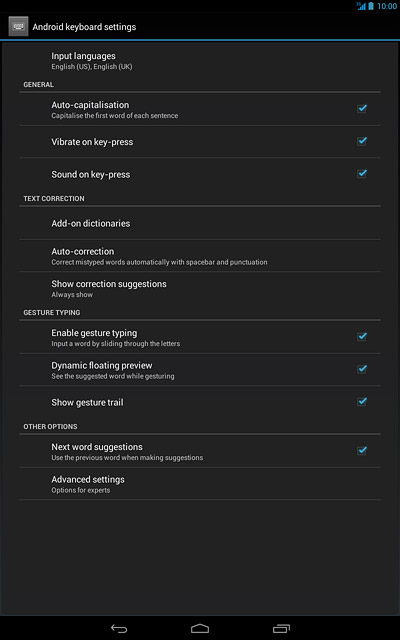Open Advanced settings for experts

tap(200, 484)
